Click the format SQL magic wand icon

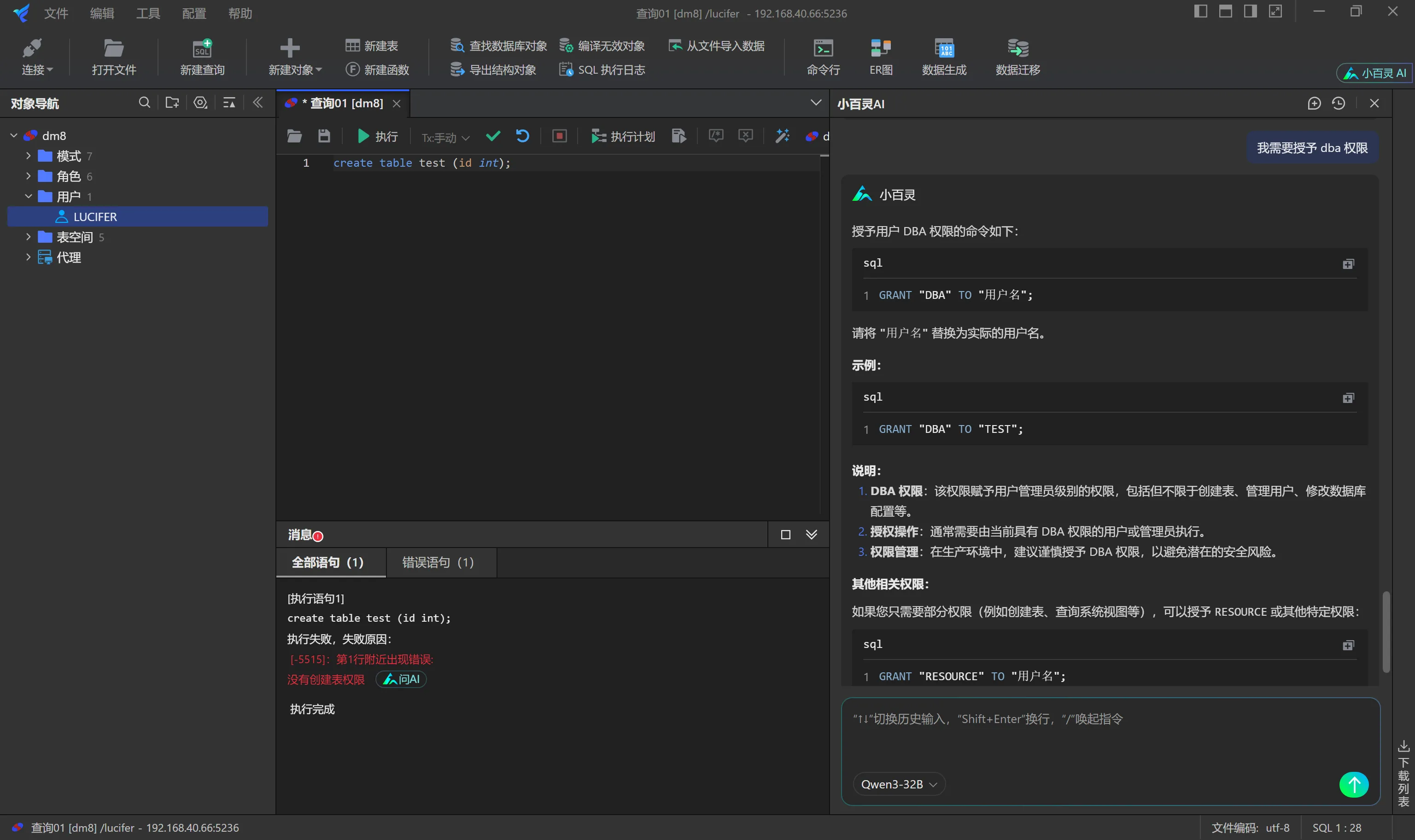[x=782, y=136]
